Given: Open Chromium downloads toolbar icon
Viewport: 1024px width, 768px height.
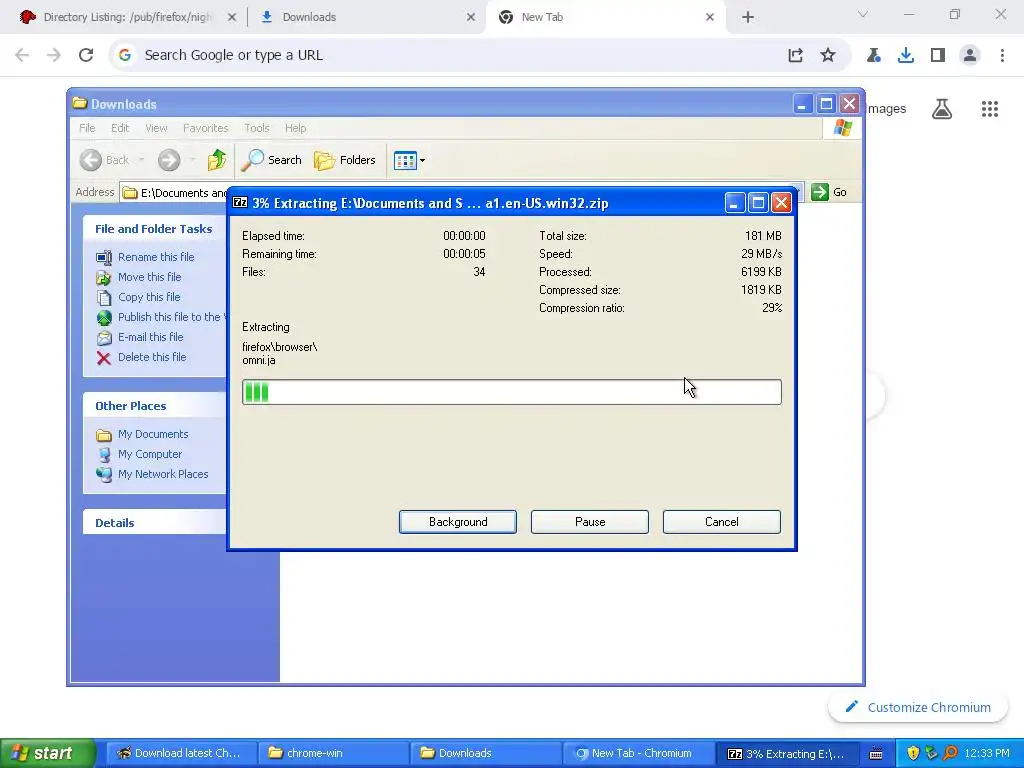Looking at the screenshot, I should point(906,55).
